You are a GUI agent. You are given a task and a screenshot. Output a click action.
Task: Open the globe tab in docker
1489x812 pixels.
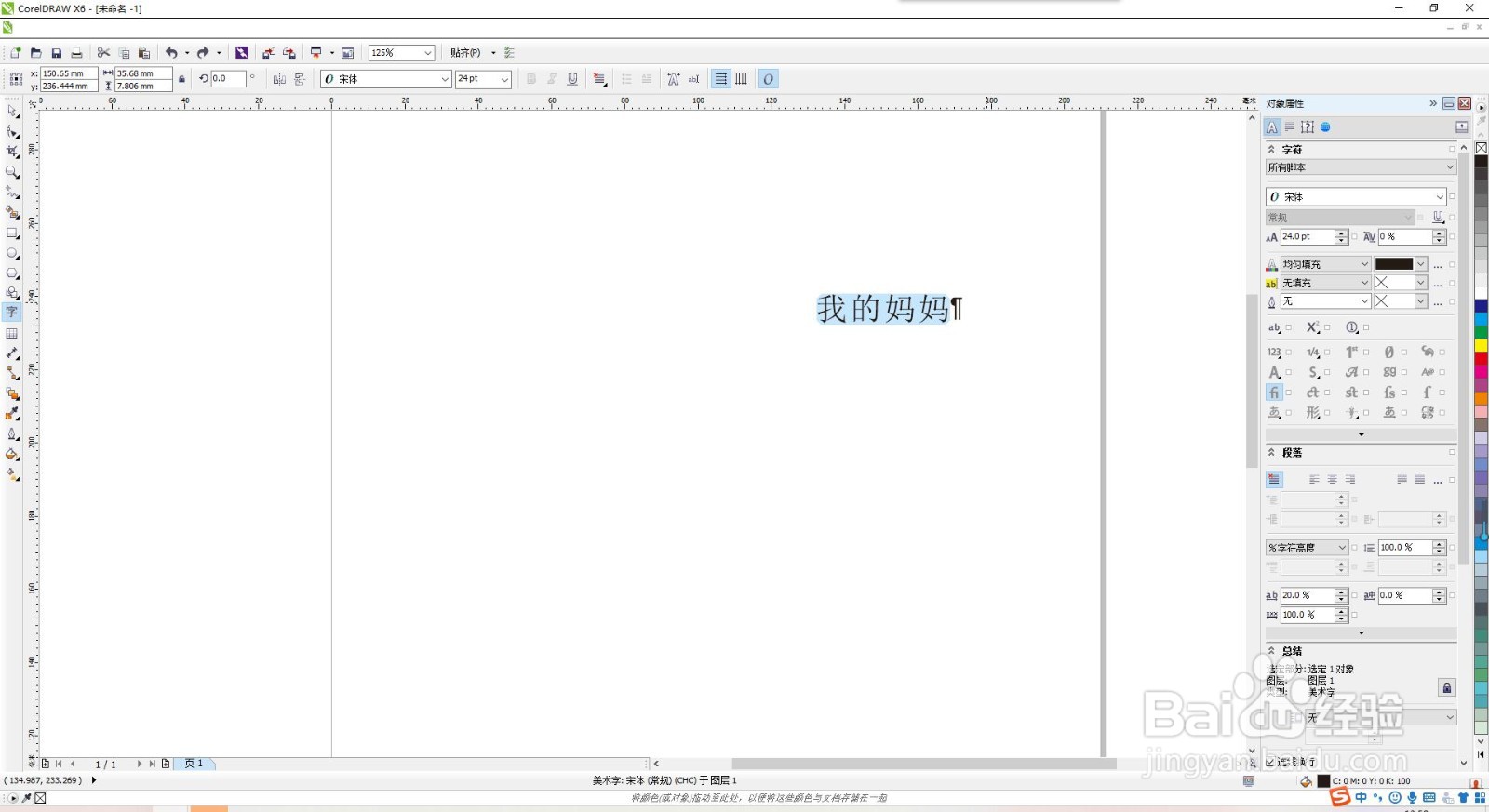[1325, 127]
